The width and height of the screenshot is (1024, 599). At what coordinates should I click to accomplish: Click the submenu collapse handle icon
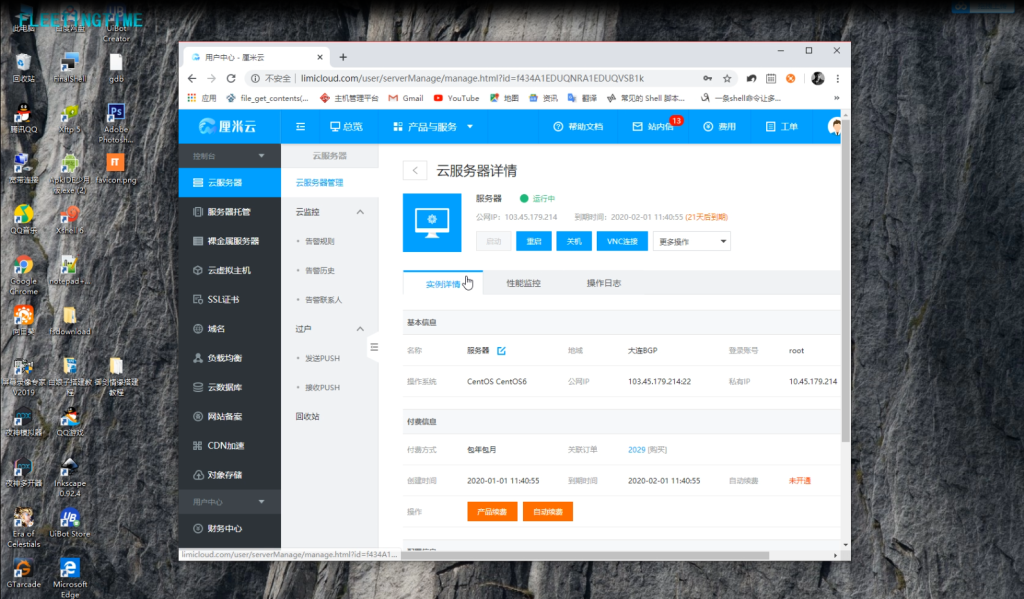click(x=374, y=347)
